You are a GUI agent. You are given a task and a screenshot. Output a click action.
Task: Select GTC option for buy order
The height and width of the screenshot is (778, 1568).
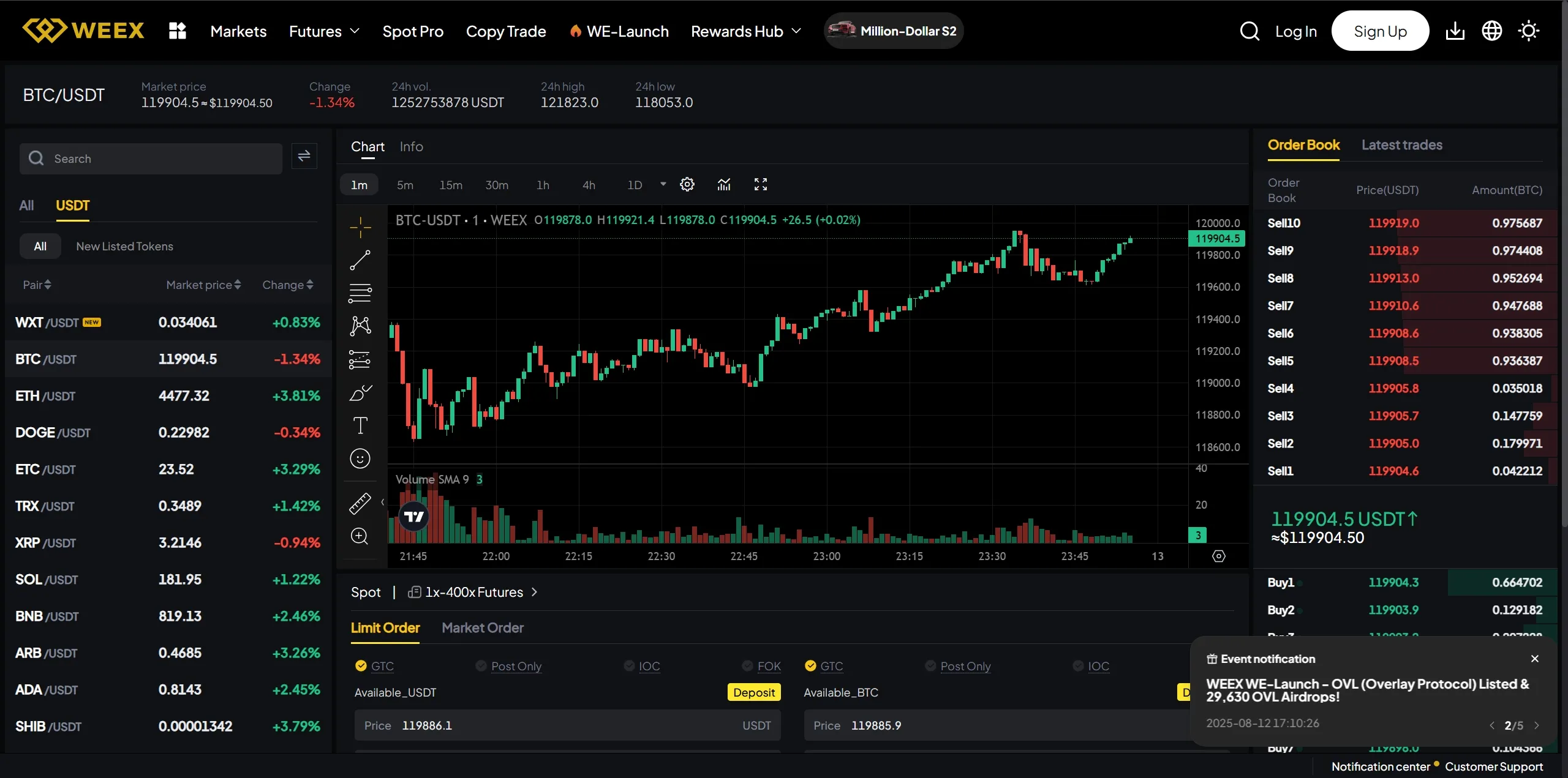(x=374, y=666)
